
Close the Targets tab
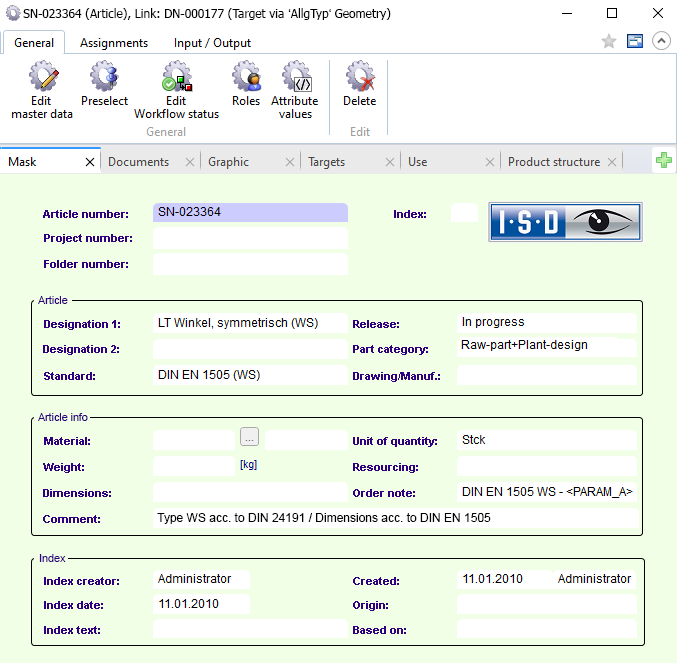[x=390, y=162]
